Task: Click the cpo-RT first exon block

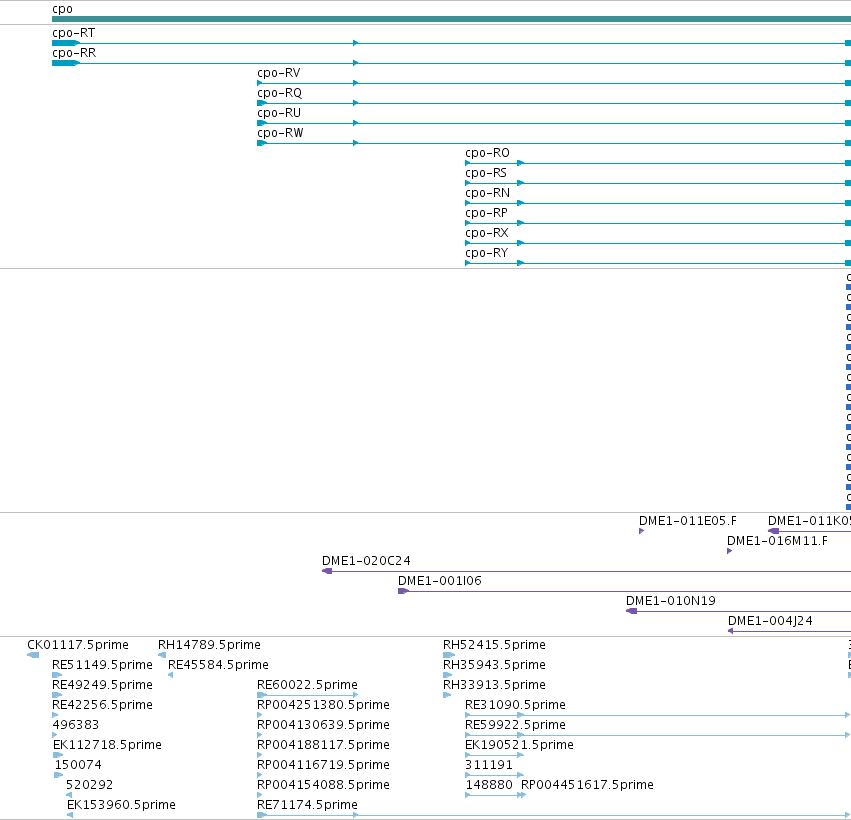Action: 66,43
